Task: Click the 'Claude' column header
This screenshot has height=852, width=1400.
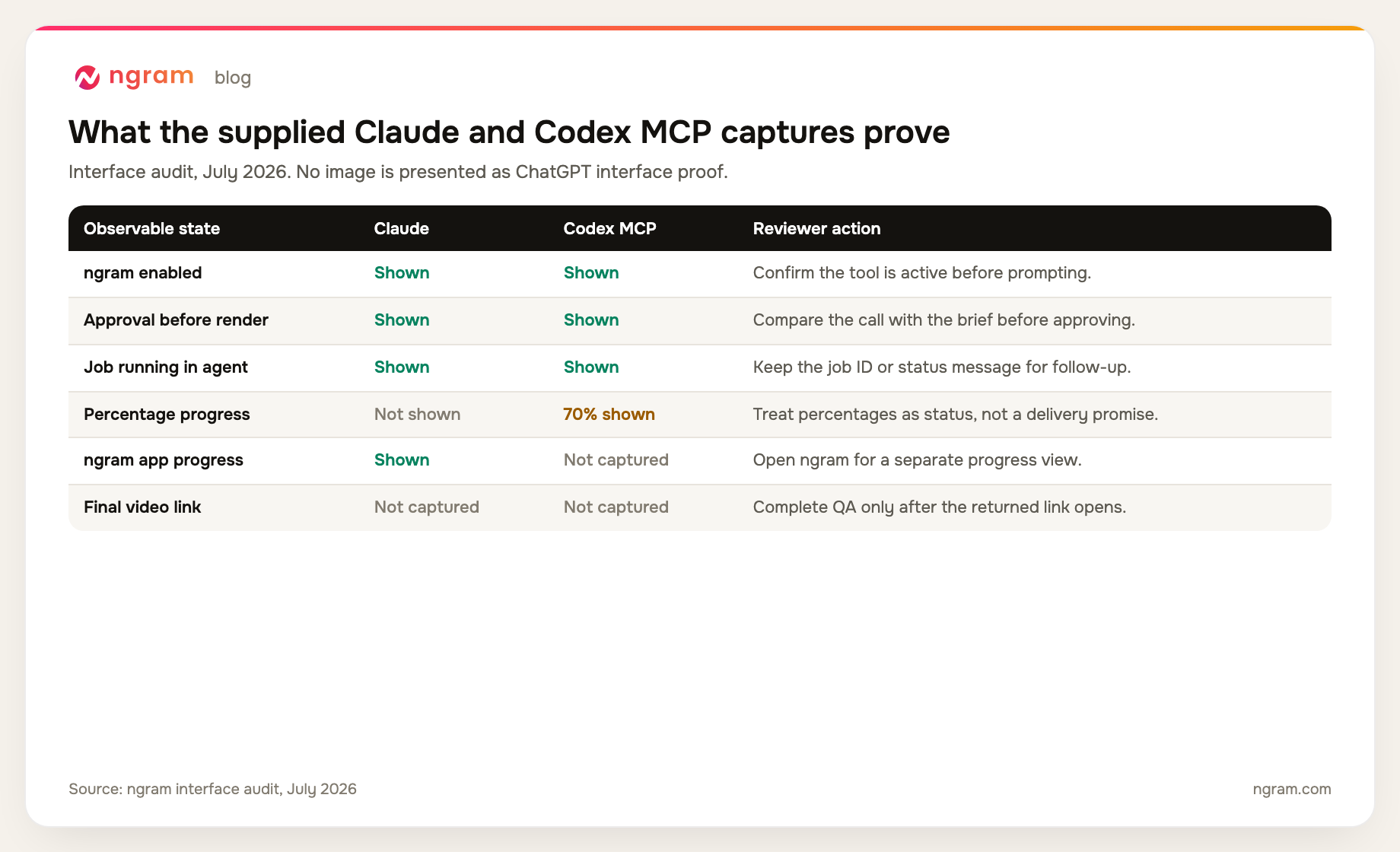Action: 402,228
